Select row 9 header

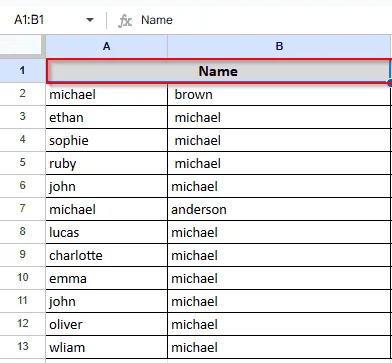(22, 255)
